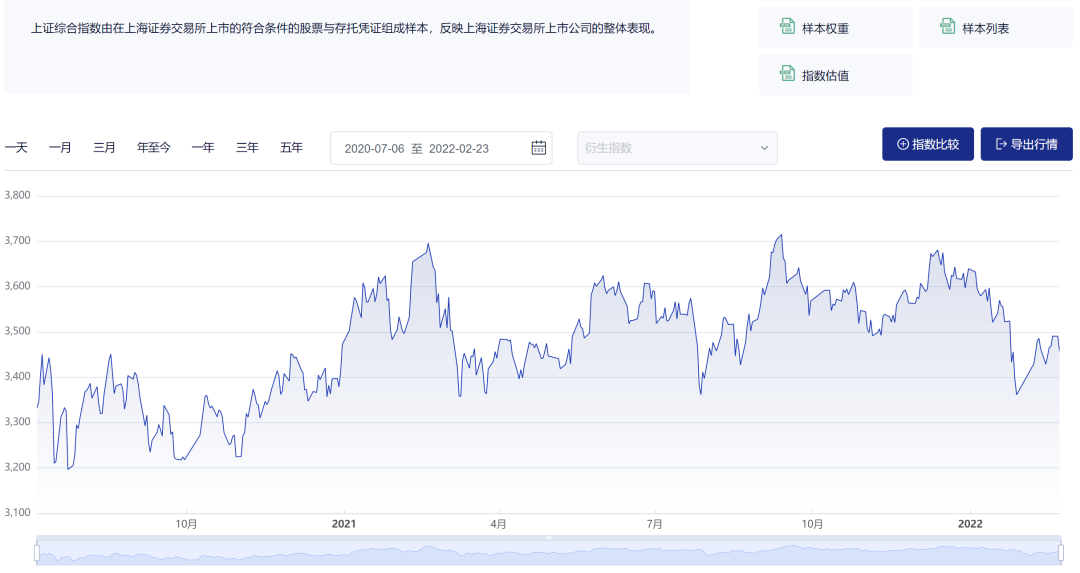The image size is (1080, 573).
Task: Click the 指数比较 button
Action: point(928,144)
